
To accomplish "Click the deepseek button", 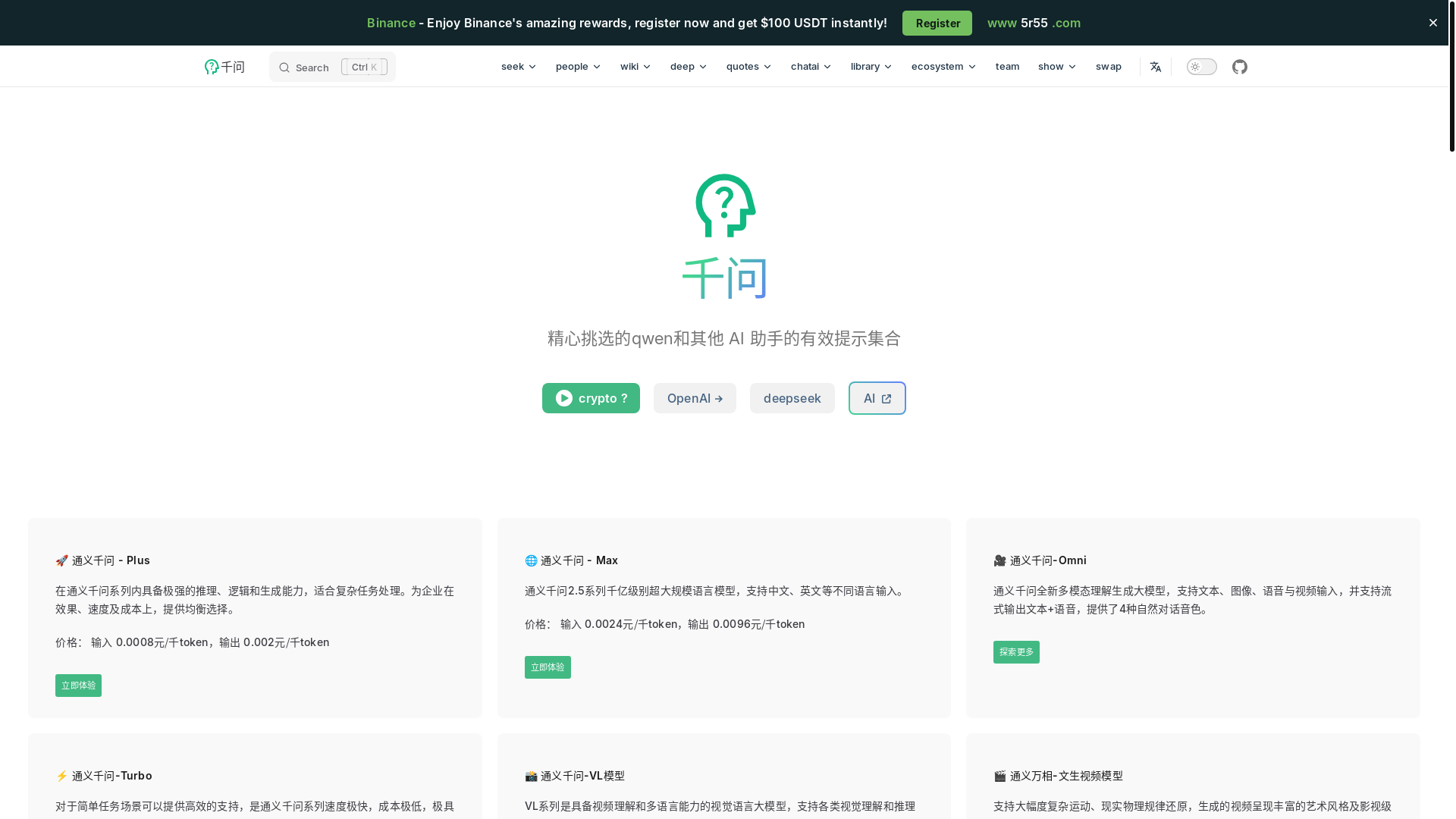I will (792, 398).
